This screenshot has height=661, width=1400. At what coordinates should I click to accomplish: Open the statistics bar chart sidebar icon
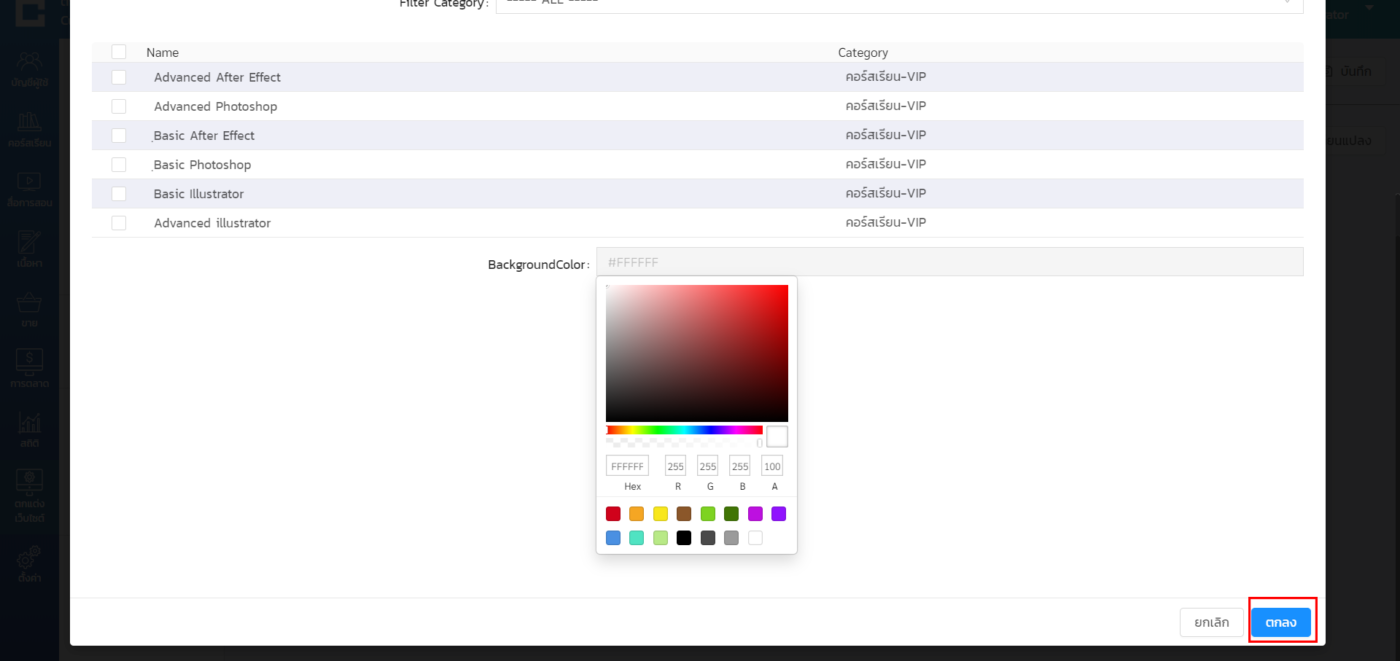click(x=28, y=423)
